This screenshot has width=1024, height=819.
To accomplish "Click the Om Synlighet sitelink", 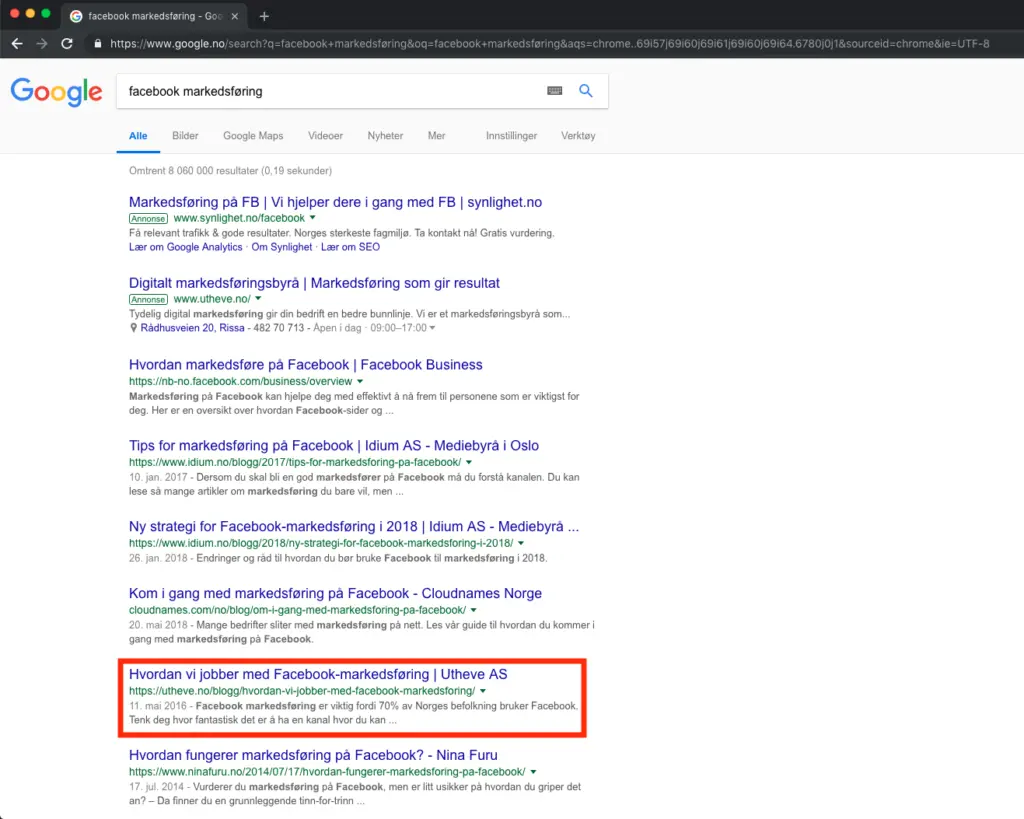I will [x=281, y=247].
